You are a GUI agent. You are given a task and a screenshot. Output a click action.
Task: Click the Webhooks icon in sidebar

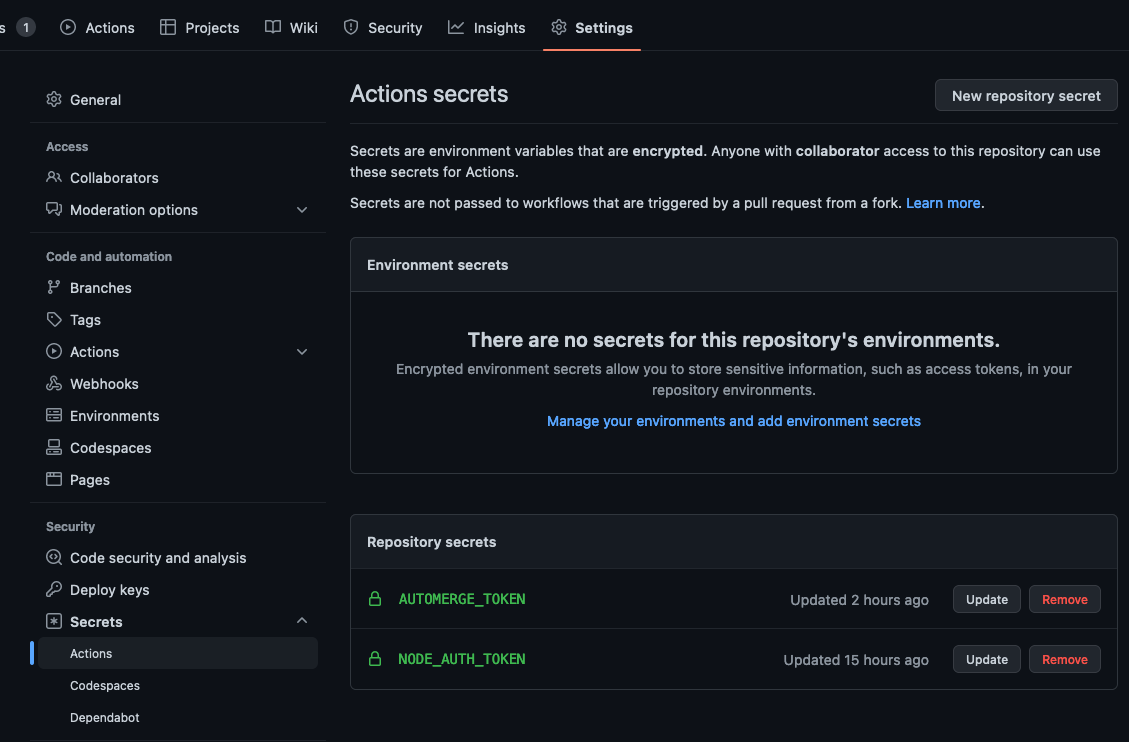coord(54,383)
